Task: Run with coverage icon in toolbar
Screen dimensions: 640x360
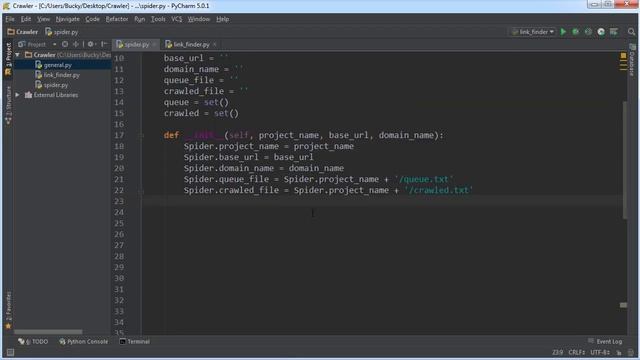Action: pyautogui.click(x=588, y=31)
